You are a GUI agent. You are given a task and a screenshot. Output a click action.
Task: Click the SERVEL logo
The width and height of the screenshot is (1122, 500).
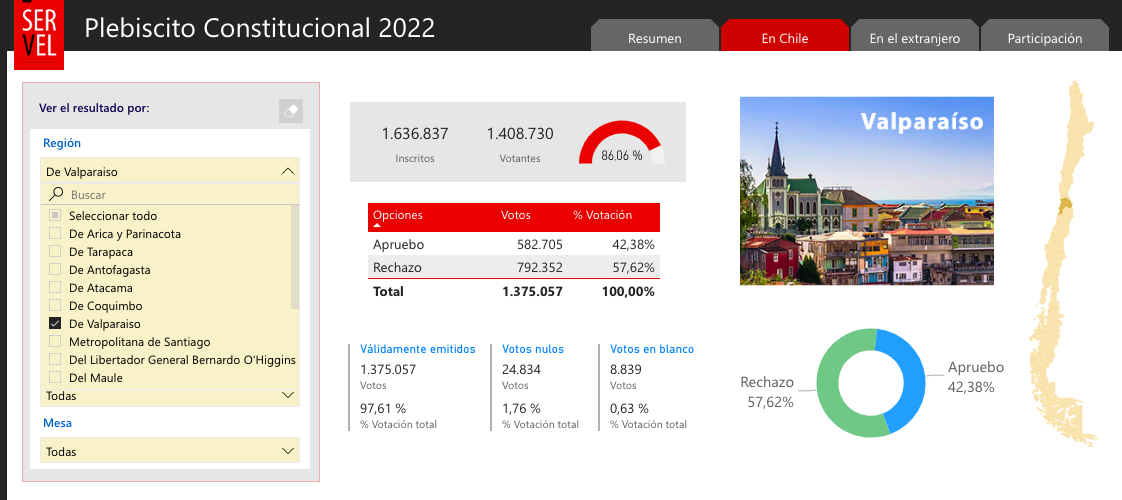pyautogui.click(x=39, y=34)
